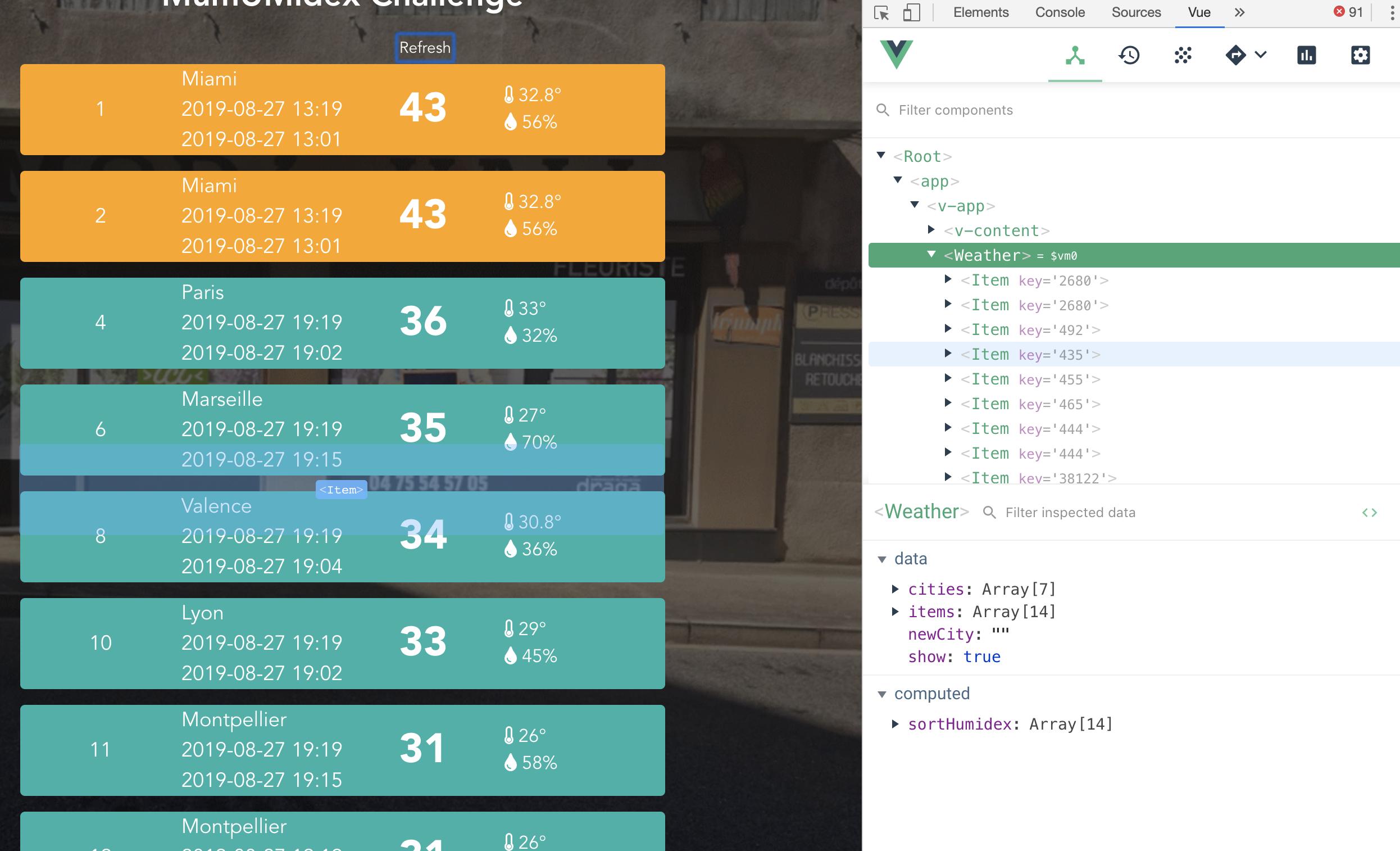Activate the inspect element picker icon
This screenshot has height=851, width=1400.
click(x=881, y=12)
